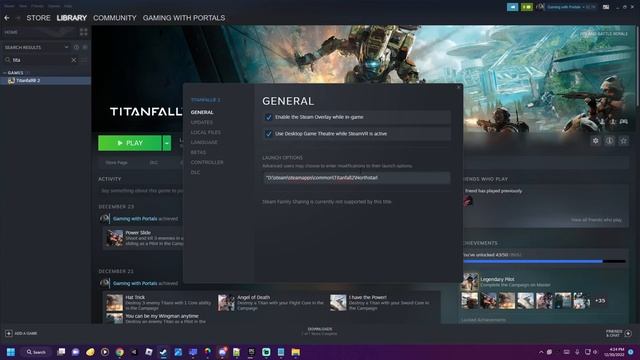Select CONTROLLER in the properties sidebar
Screen dimensions: 640x360
(207, 162)
